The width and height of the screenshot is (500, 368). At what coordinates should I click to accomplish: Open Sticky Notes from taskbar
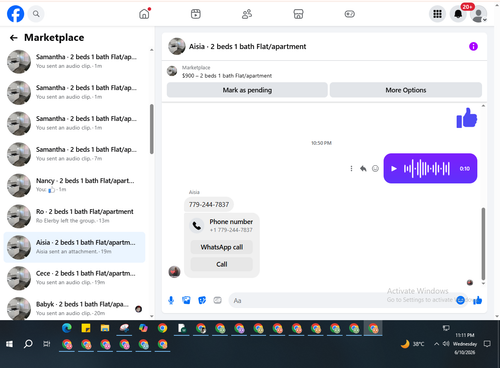click(x=86, y=328)
